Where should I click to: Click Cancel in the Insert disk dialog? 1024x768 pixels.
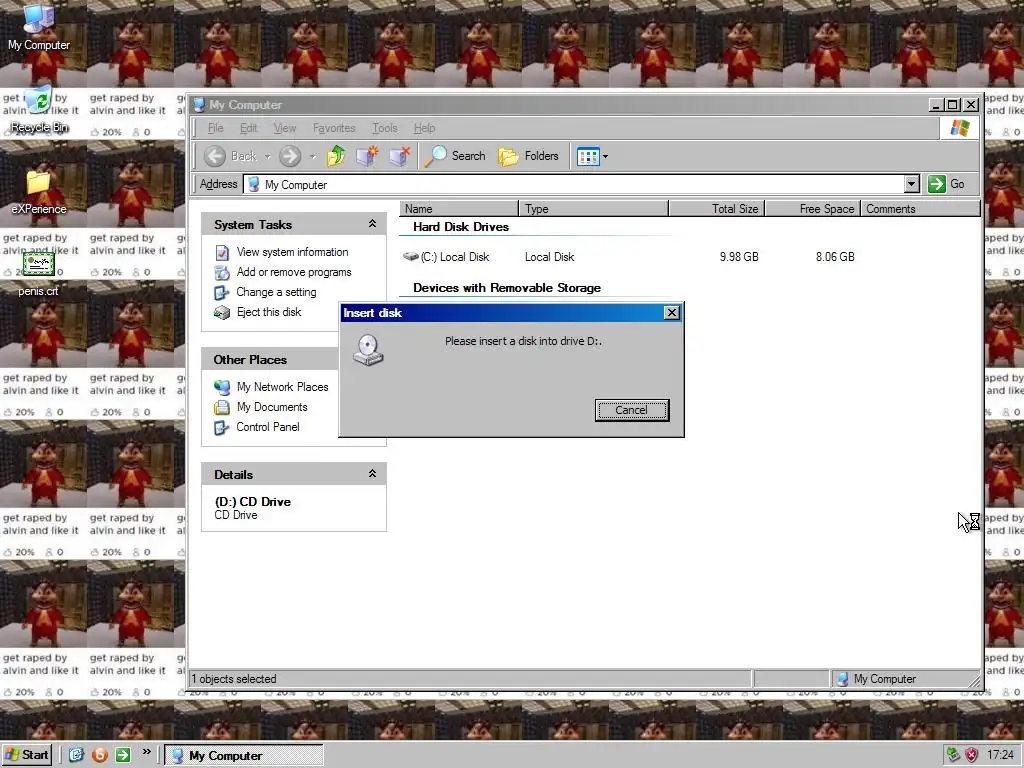point(632,410)
